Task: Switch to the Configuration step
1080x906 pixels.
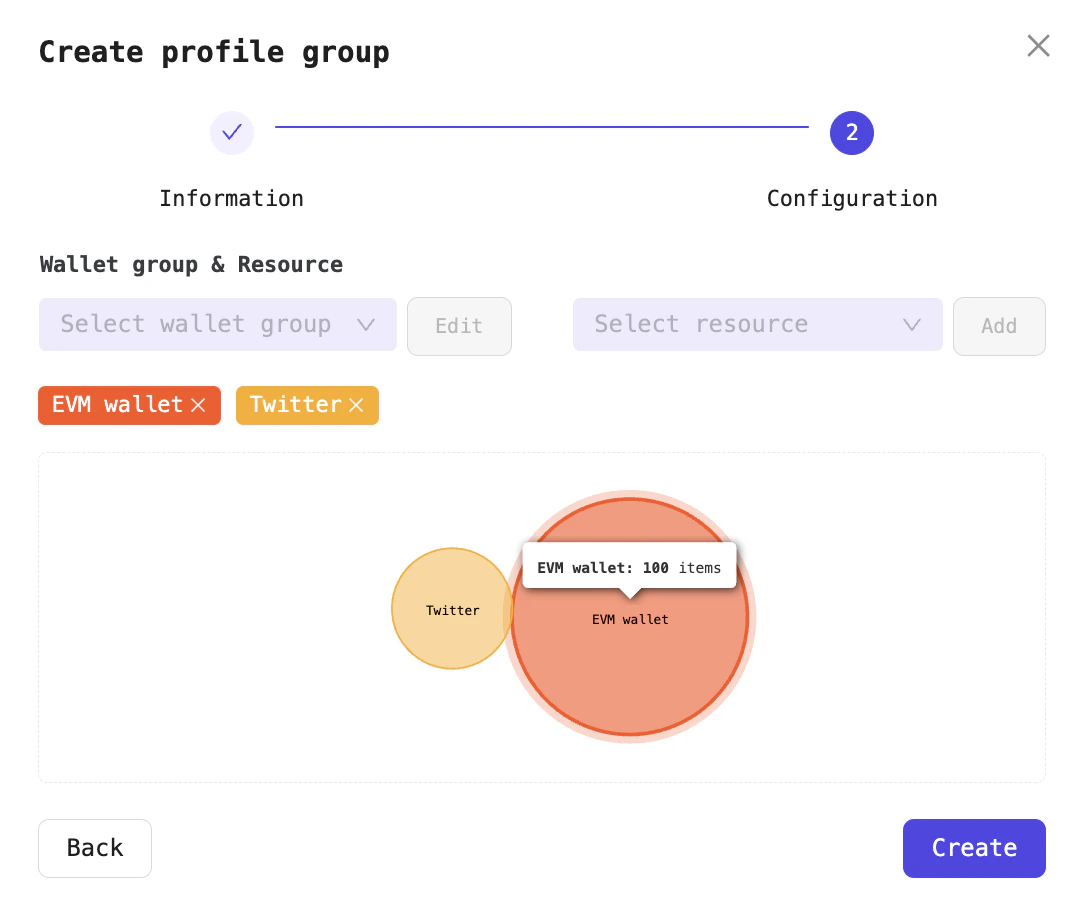Action: click(x=852, y=198)
